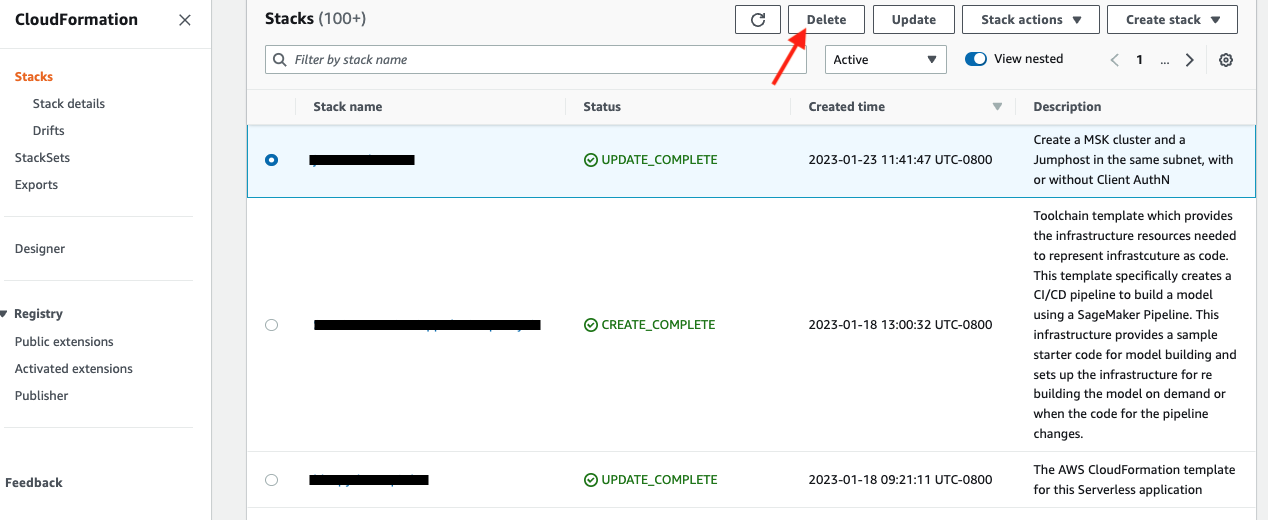Open the Create stack dropdown
1268x520 pixels.
(x=1173, y=20)
